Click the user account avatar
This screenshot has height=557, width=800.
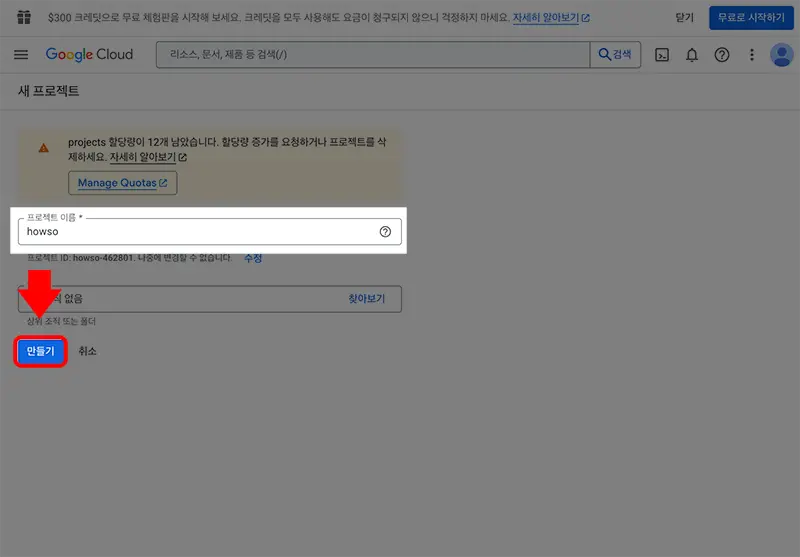[781, 55]
